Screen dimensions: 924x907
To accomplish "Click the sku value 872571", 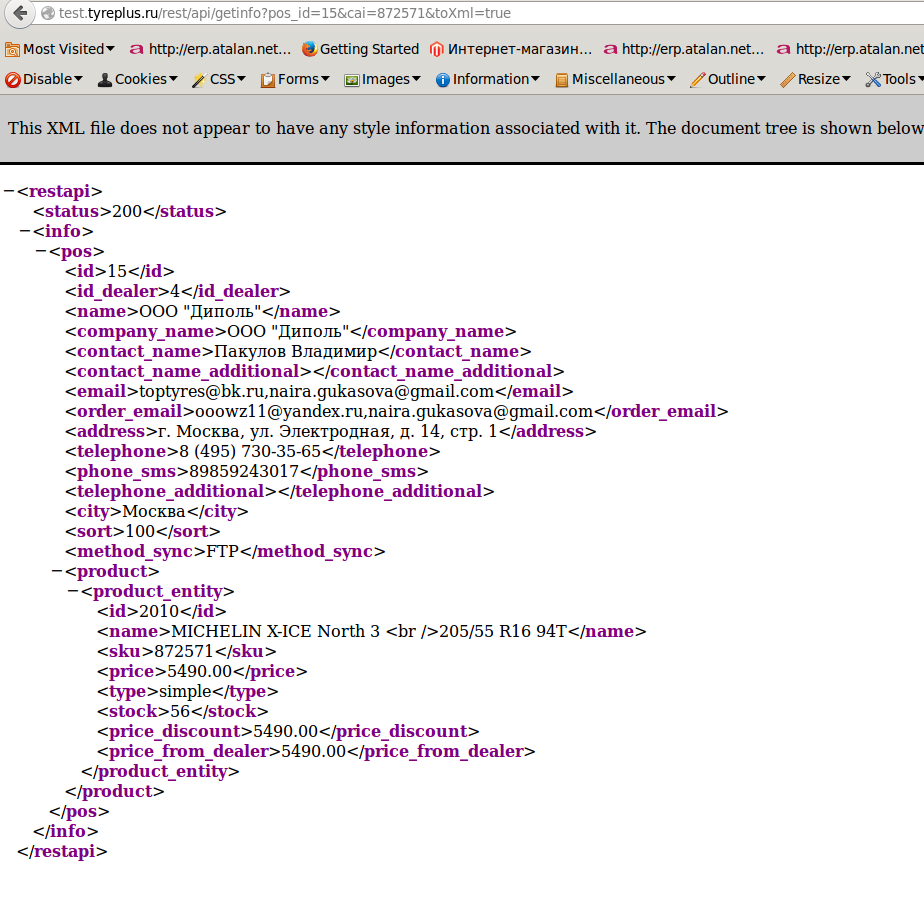I will pos(183,651).
